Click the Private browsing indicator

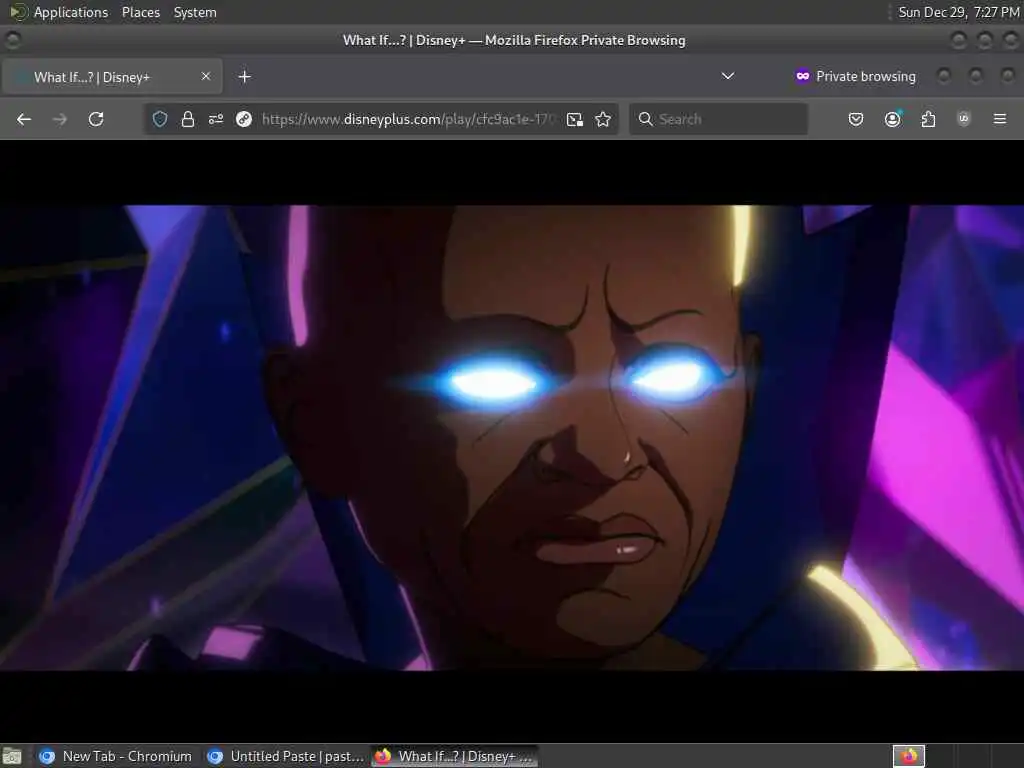coord(856,76)
